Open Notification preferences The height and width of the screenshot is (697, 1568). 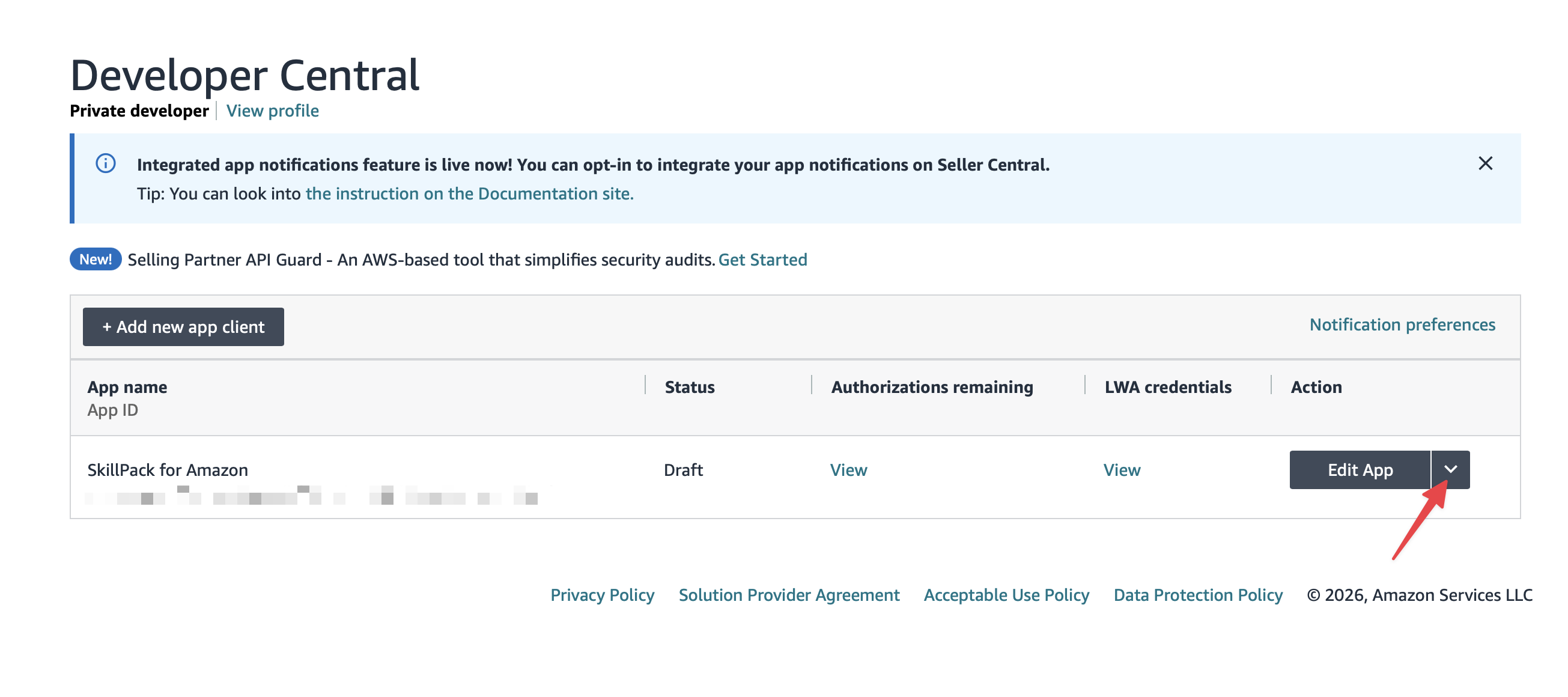coord(1402,325)
